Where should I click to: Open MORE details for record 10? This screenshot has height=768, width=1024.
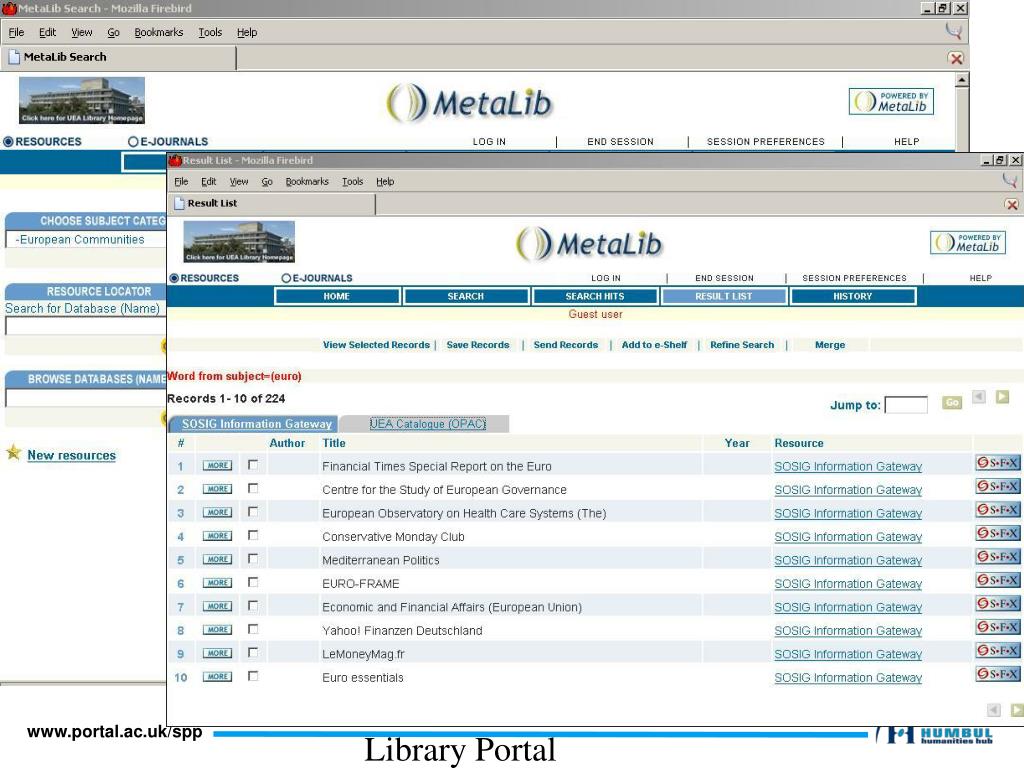(x=217, y=677)
